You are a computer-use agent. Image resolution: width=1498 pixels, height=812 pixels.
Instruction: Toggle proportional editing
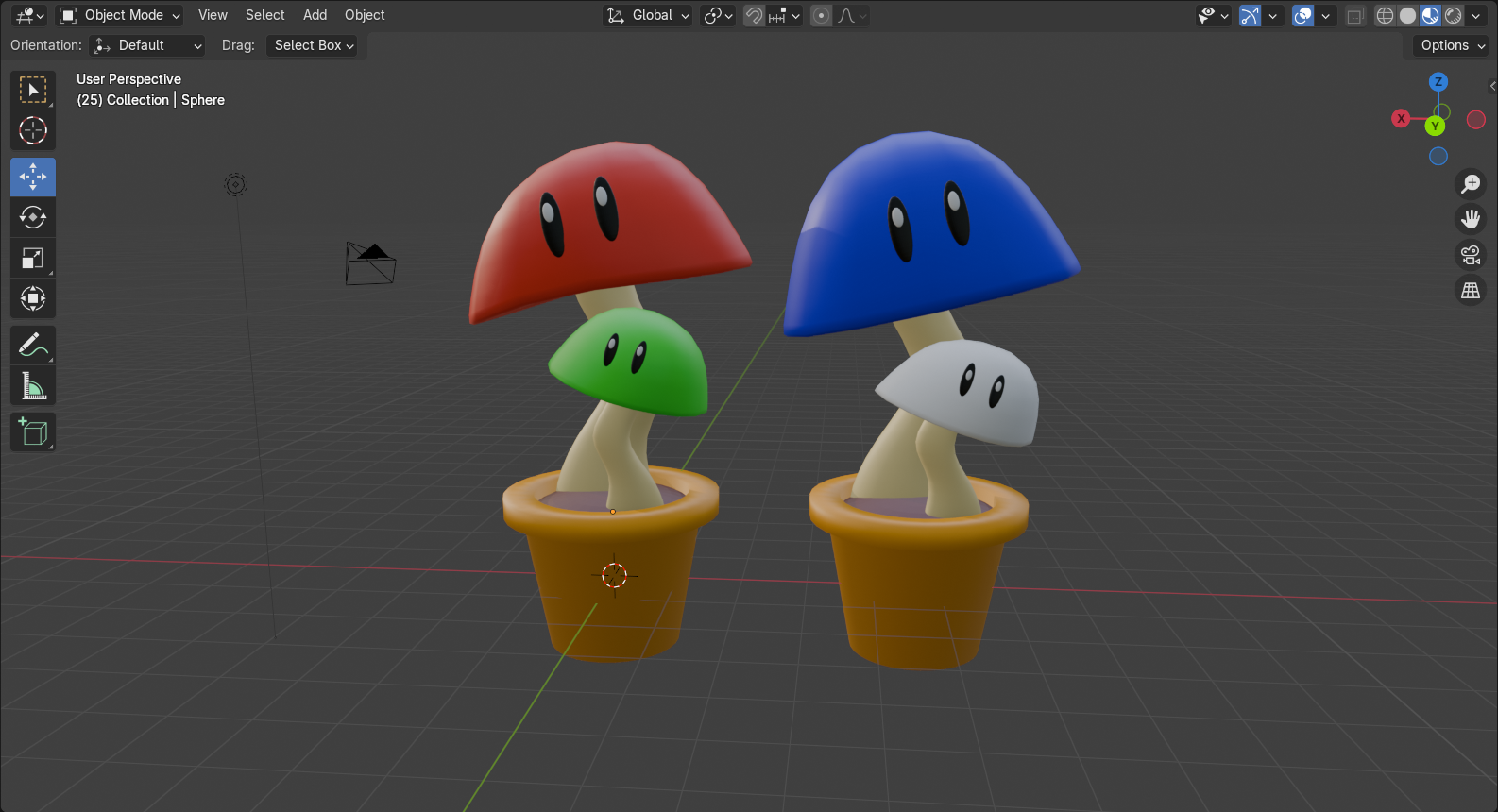(x=821, y=15)
